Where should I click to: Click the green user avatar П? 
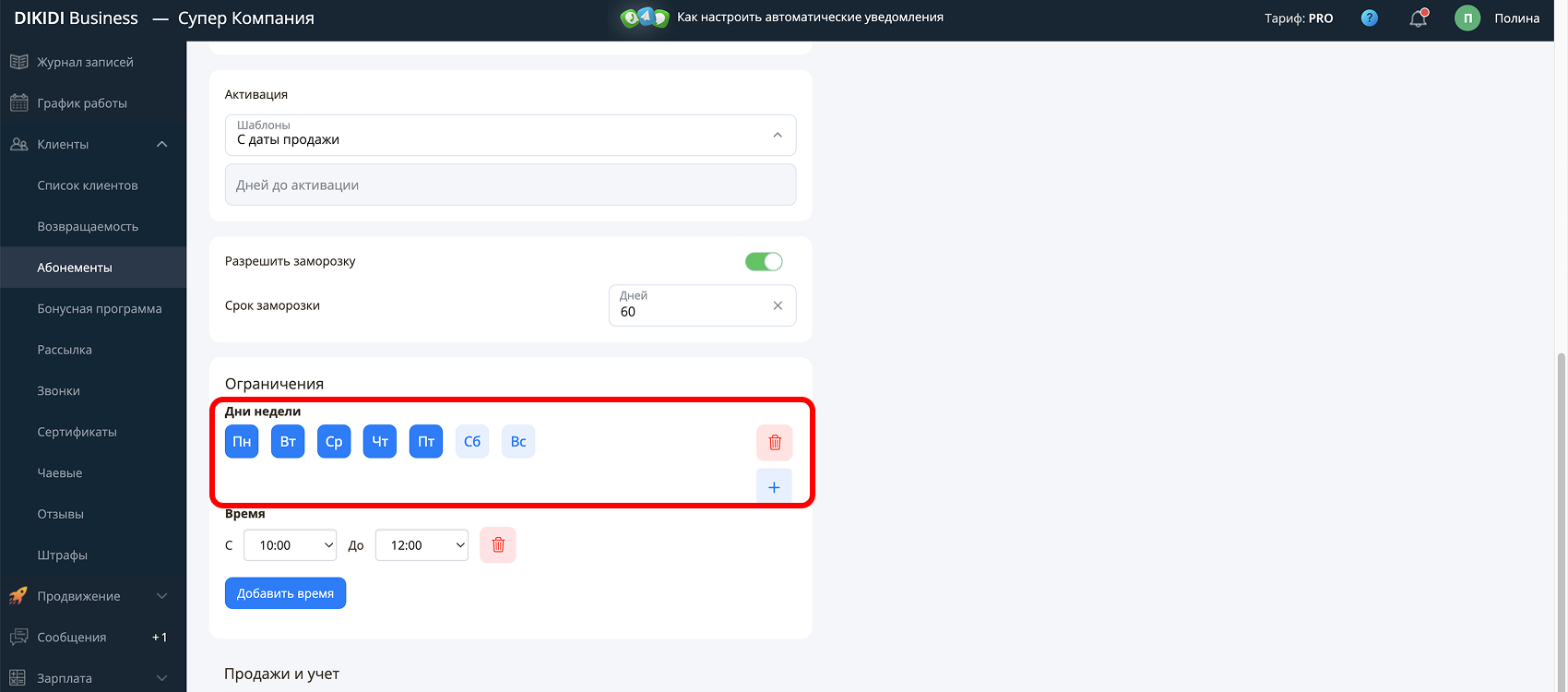1467,18
